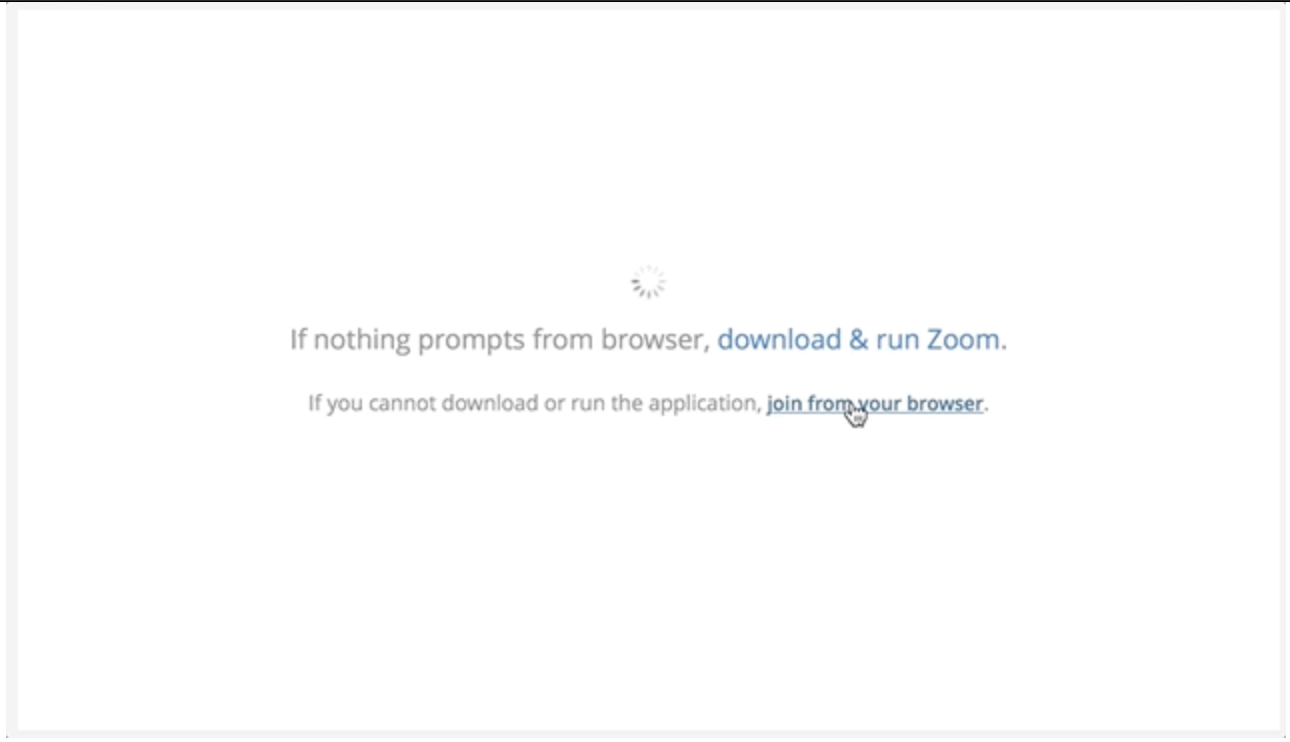The height and width of the screenshot is (742, 1290).
Task: Click the word "join" in the underlined link
Action: tap(784, 404)
